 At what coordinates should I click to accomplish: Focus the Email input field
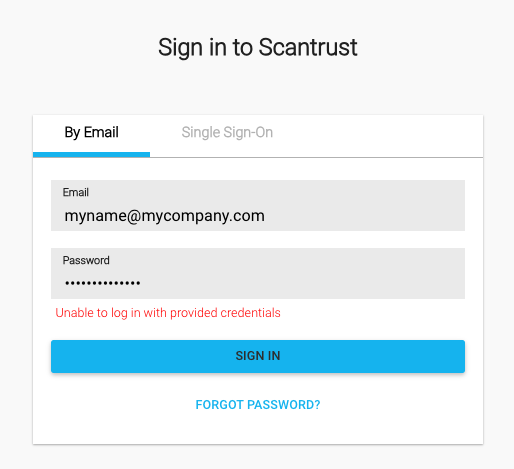(x=258, y=205)
